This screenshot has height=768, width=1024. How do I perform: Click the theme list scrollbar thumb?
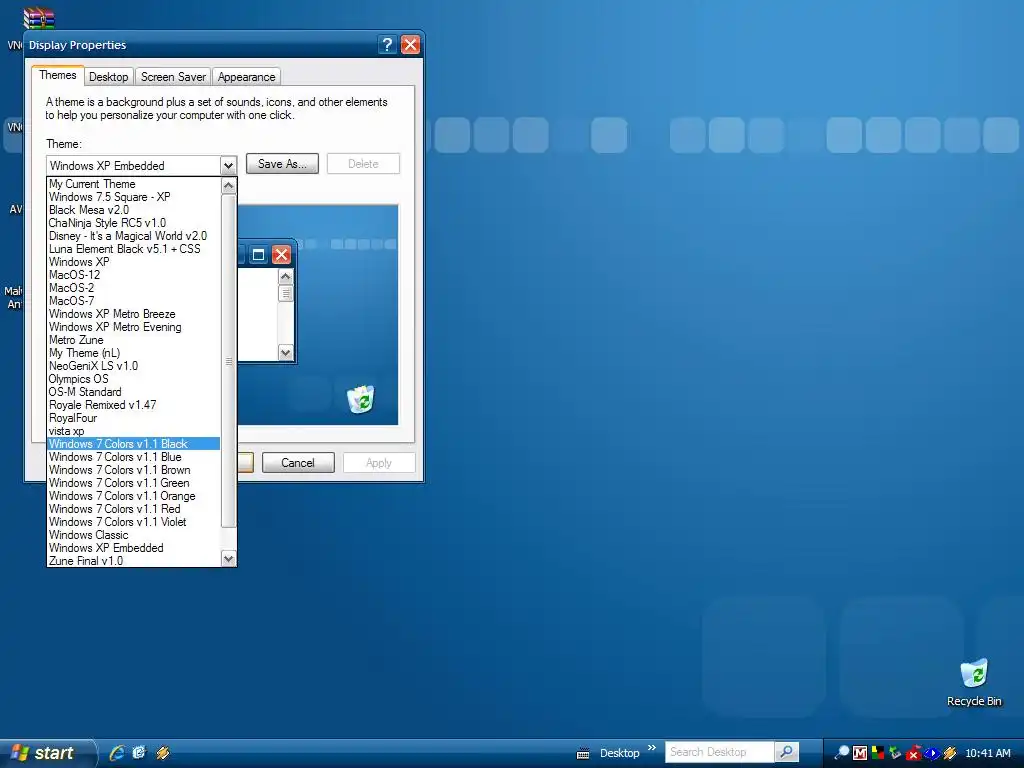[229, 360]
